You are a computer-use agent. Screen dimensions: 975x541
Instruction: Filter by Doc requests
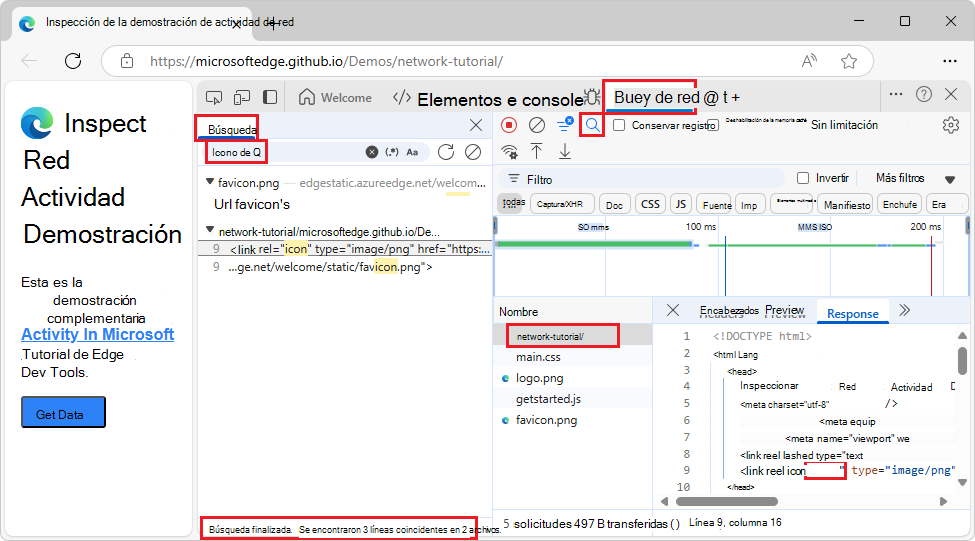tap(615, 205)
